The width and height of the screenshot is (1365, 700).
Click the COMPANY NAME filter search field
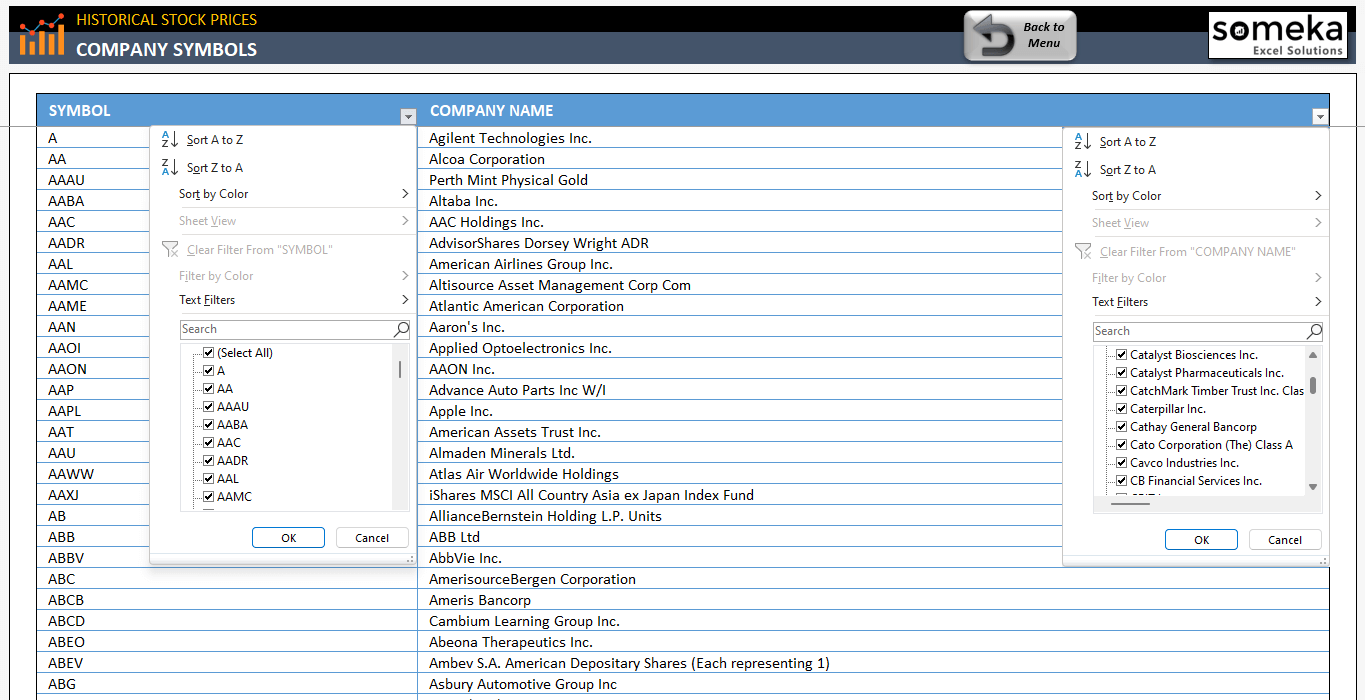click(x=1198, y=331)
